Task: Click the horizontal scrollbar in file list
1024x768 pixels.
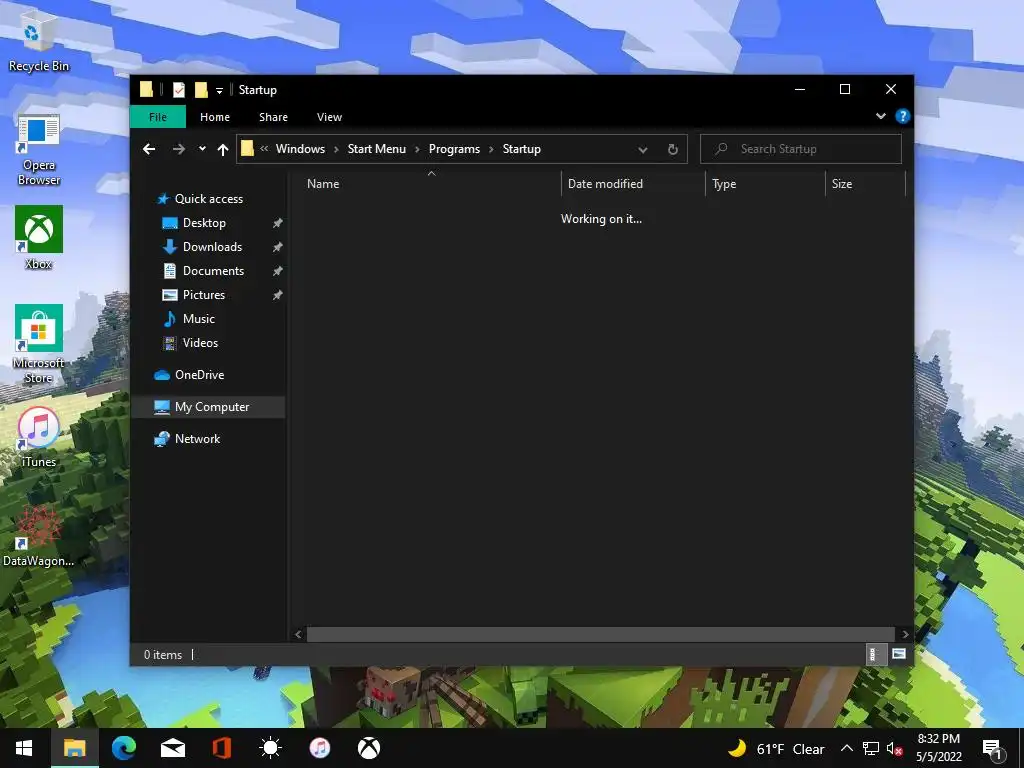Action: (x=600, y=633)
